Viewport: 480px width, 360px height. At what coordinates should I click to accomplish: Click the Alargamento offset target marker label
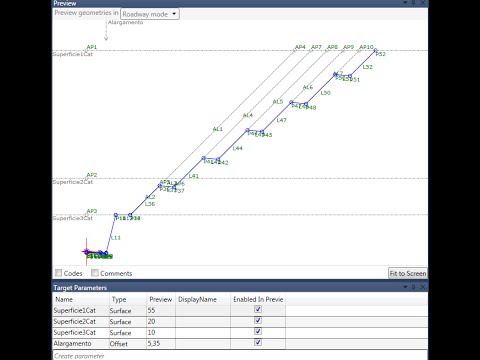click(x=125, y=22)
